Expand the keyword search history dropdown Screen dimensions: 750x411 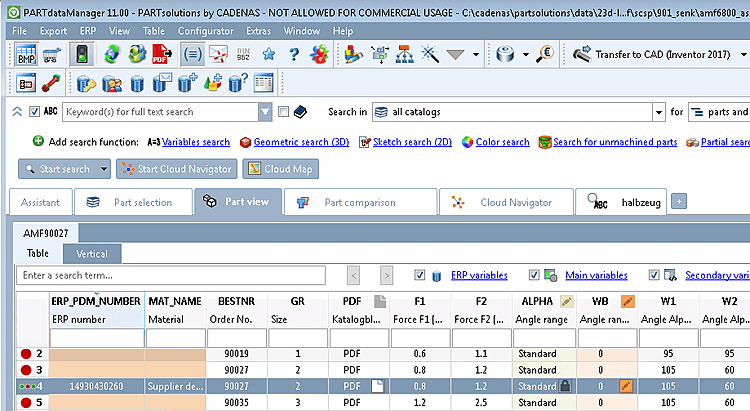coord(265,112)
